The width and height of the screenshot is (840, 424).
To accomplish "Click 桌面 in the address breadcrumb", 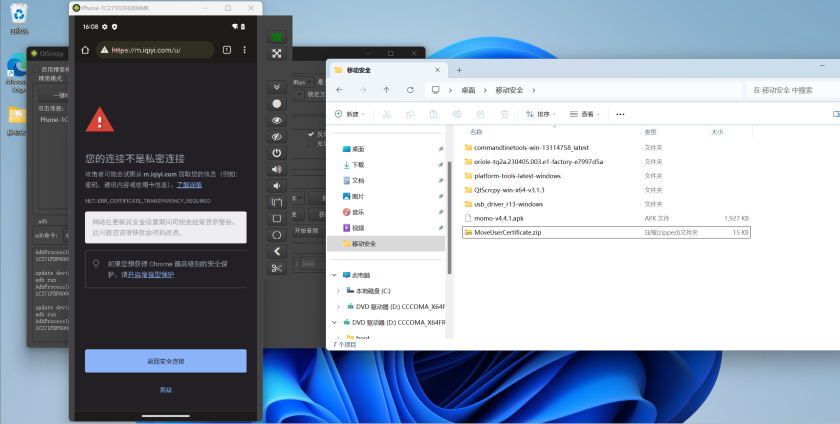I will (x=469, y=90).
